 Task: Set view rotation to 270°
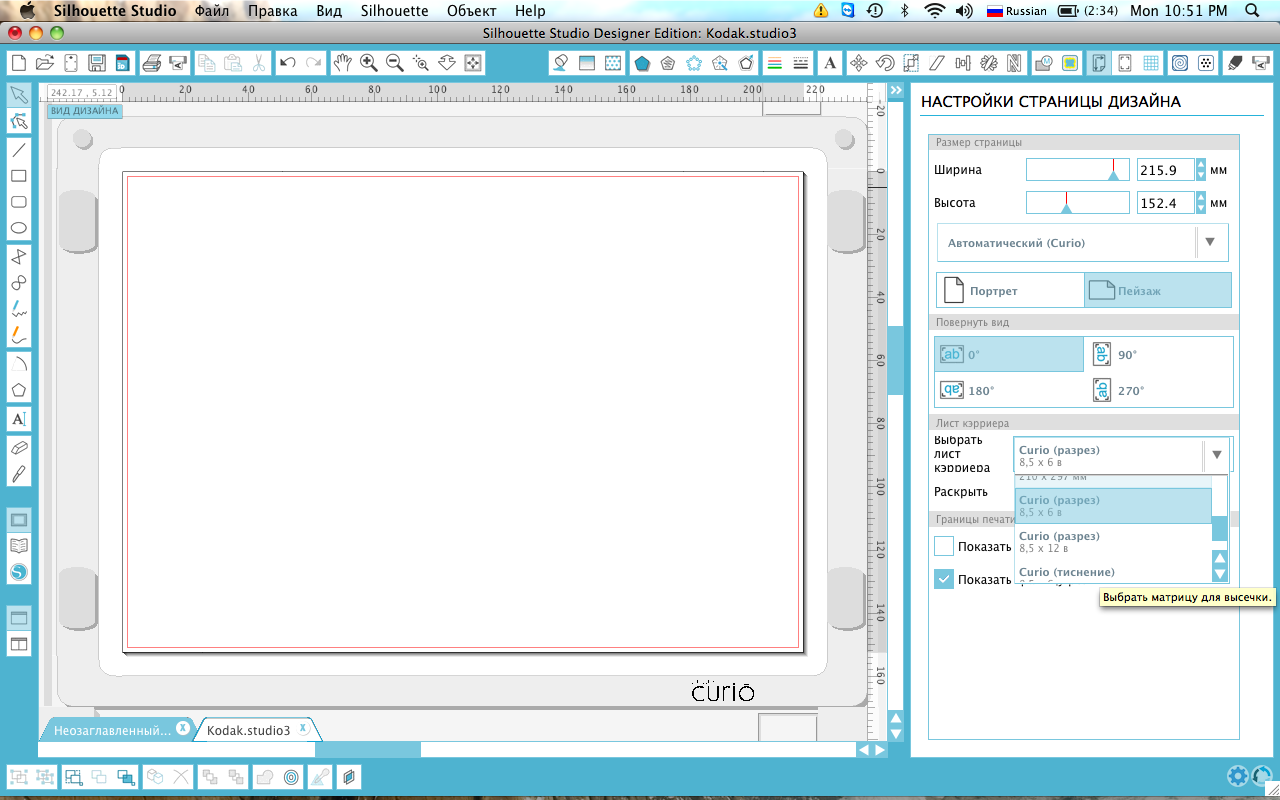(1159, 390)
